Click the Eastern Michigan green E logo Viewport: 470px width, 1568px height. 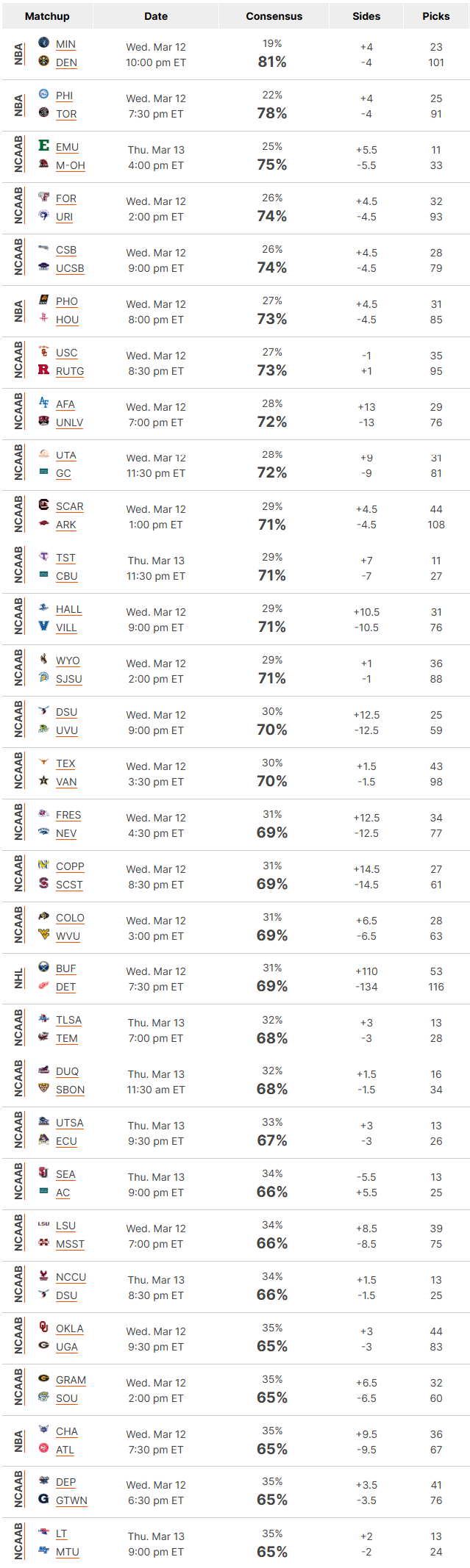click(43, 145)
